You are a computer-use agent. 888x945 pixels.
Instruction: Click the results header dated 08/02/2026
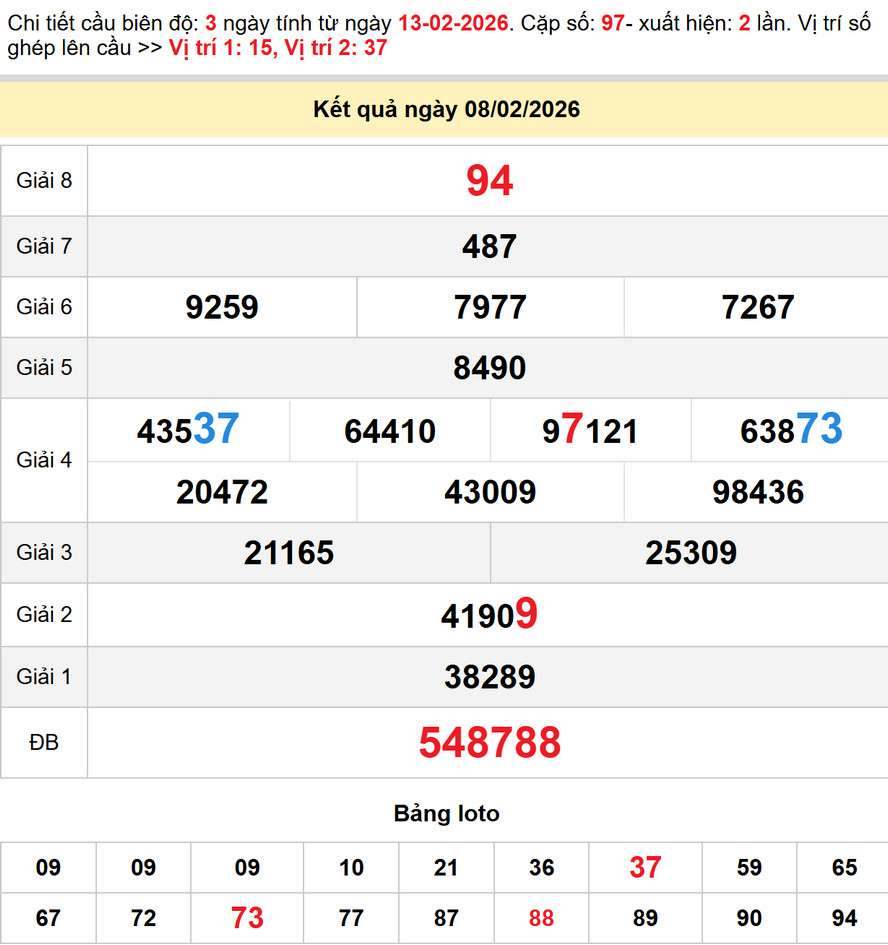[446, 110]
